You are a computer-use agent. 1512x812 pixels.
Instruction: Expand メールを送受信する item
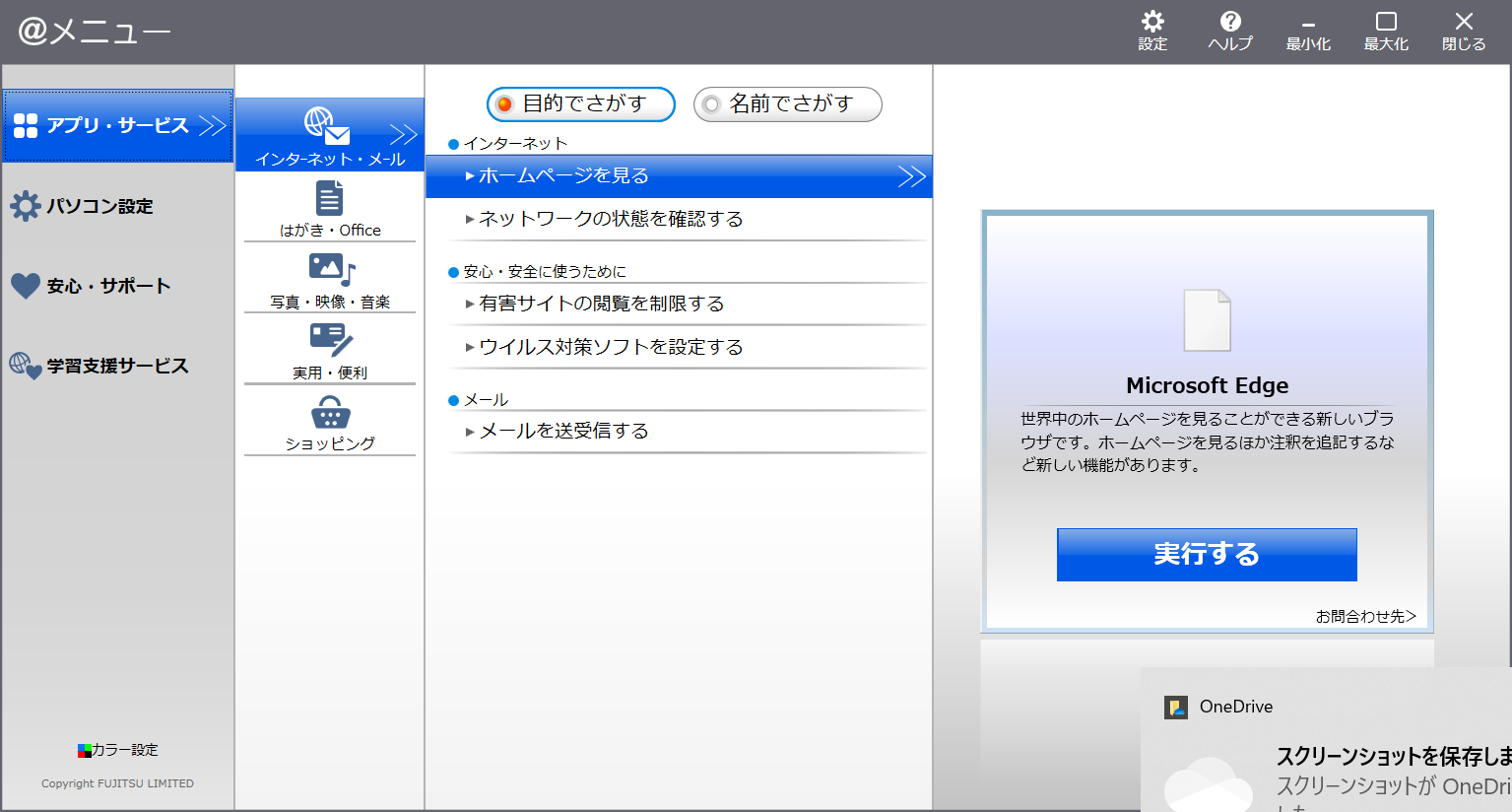pos(563,431)
